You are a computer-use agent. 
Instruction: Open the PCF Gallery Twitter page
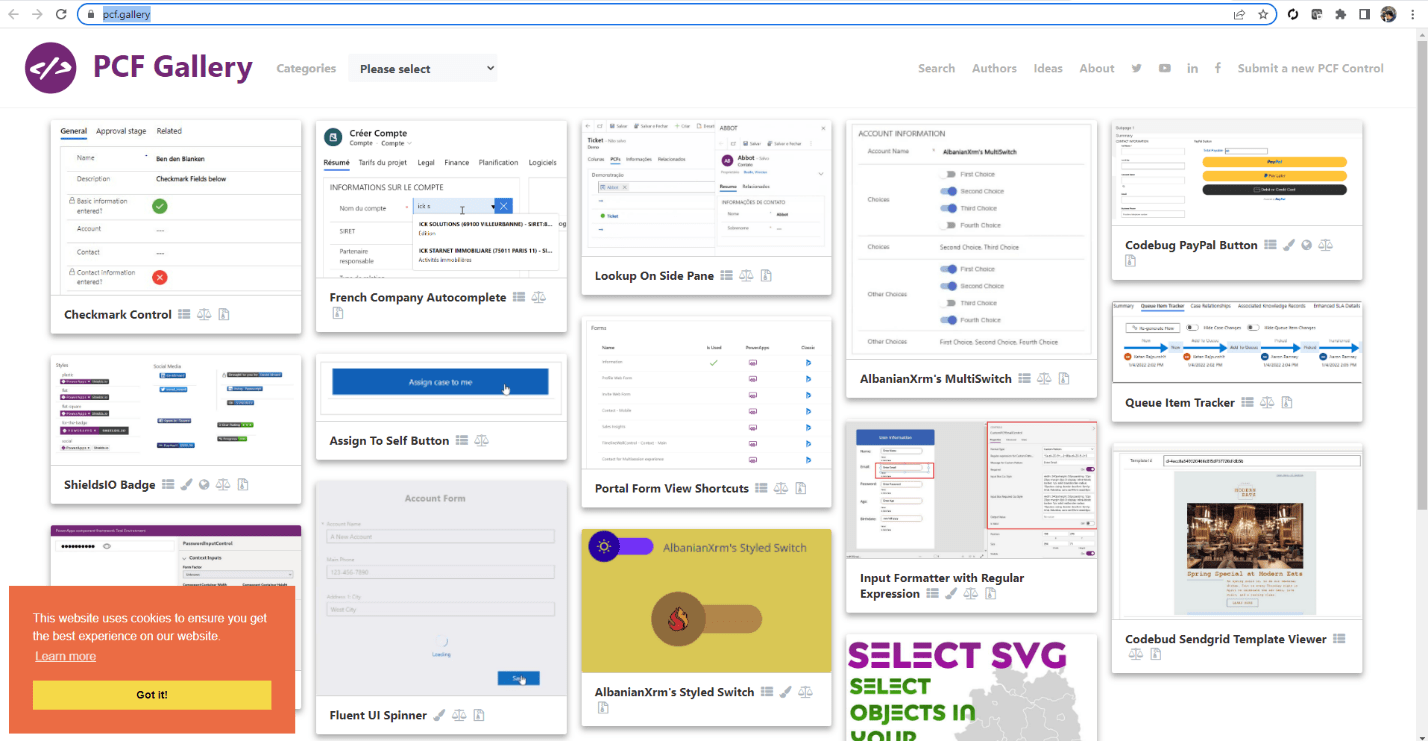point(1136,68)
